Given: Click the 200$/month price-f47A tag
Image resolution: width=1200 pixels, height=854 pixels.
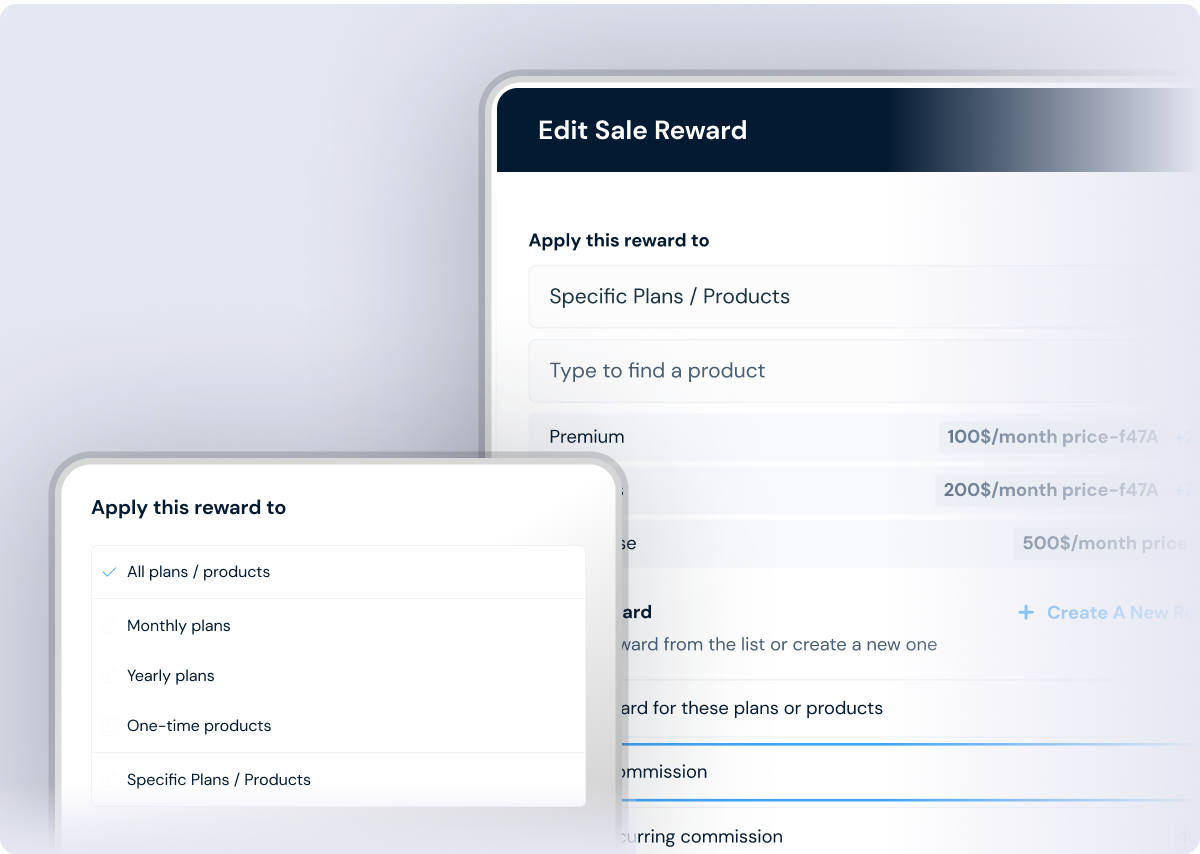Looking at the screenshot, I should point(1049,490).
